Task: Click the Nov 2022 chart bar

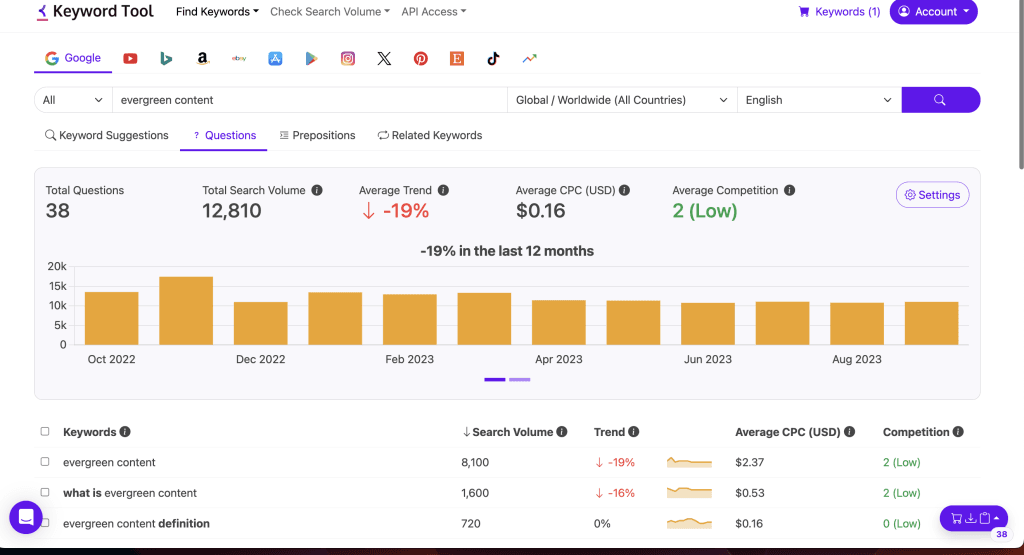Action: 186,311
